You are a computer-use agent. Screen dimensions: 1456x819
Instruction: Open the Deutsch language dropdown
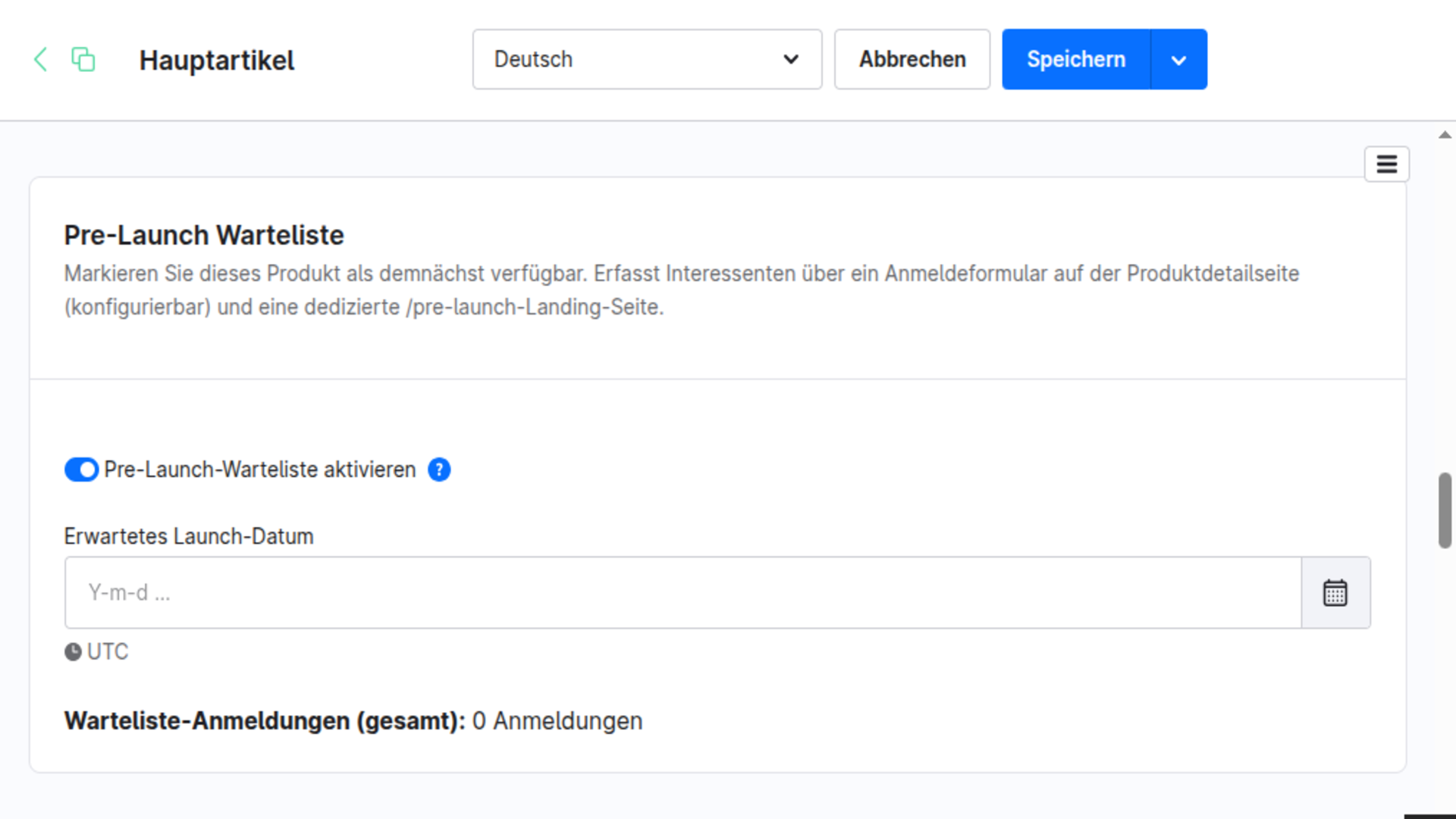point(647,59)
